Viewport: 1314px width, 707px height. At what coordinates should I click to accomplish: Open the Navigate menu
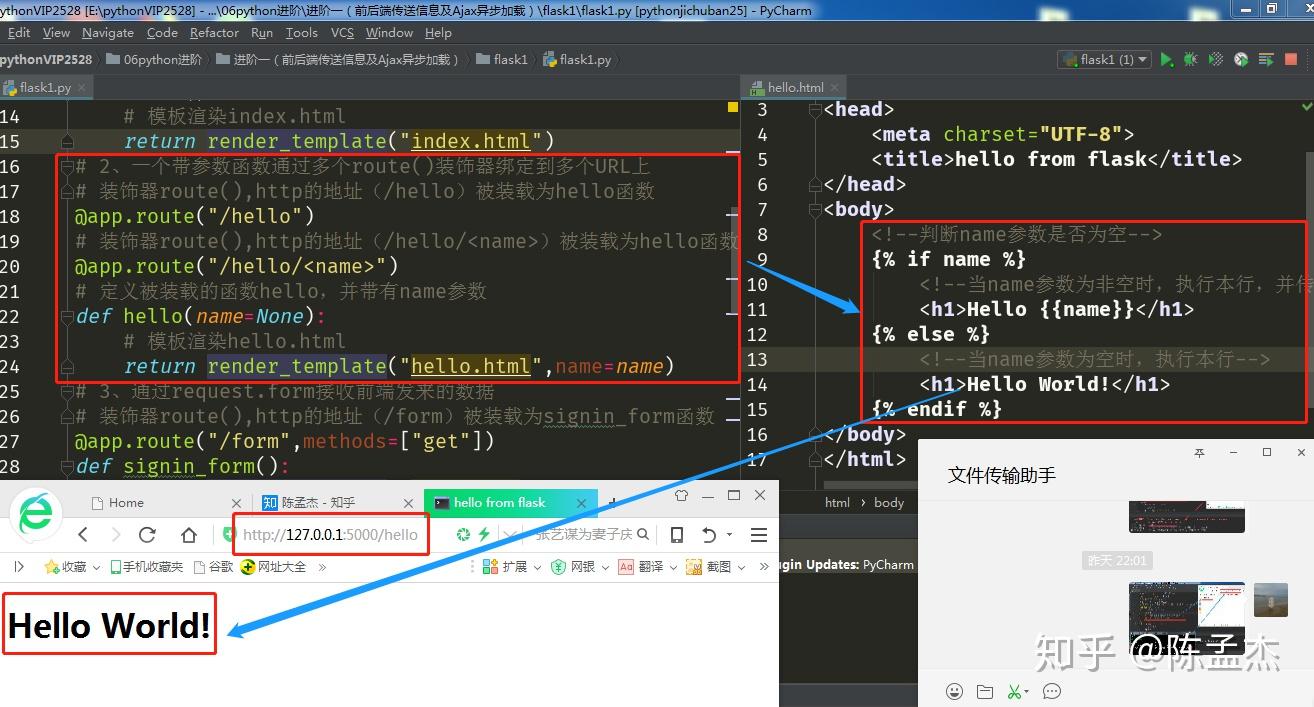pyautogui.click(x=108, y=33)
